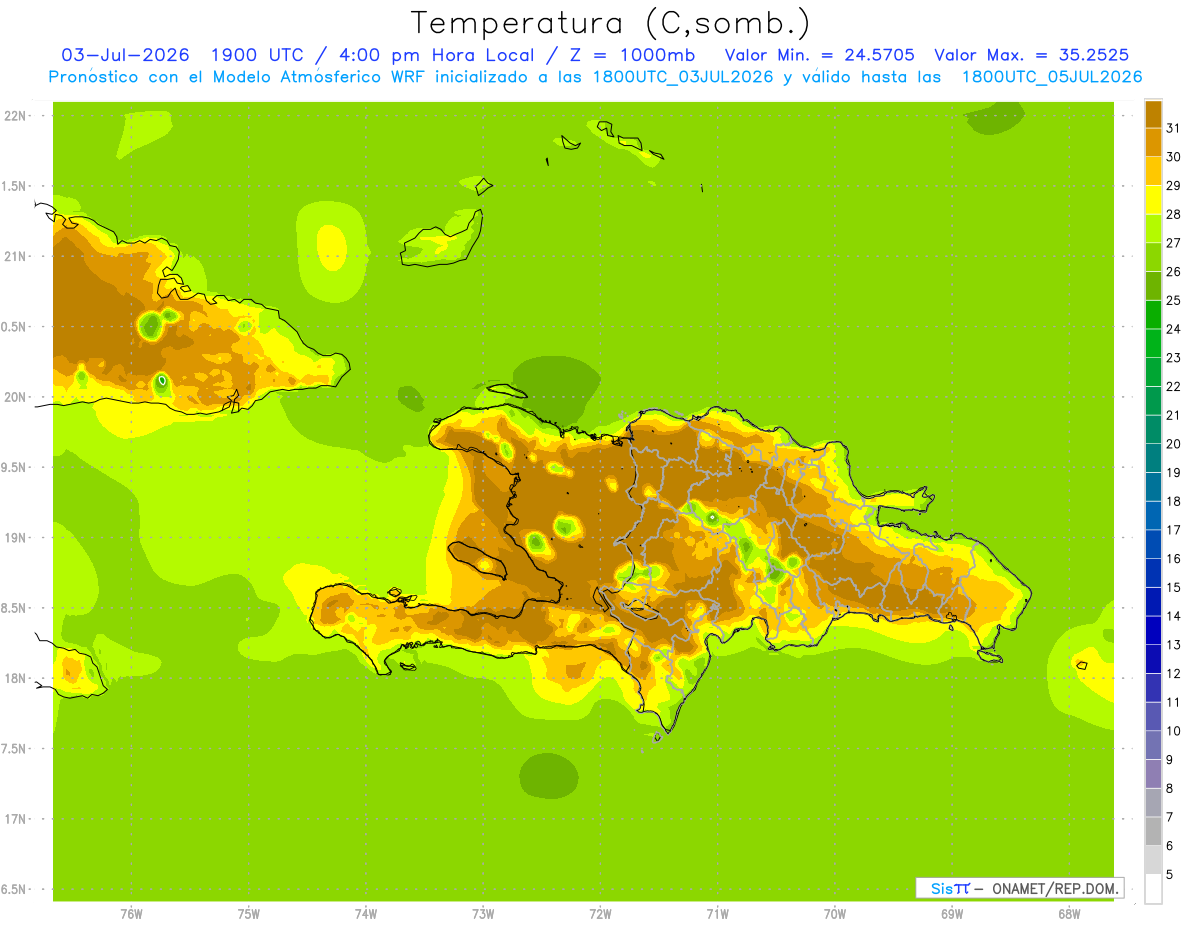Click the brown legend band above 31

click(1153, 114)
